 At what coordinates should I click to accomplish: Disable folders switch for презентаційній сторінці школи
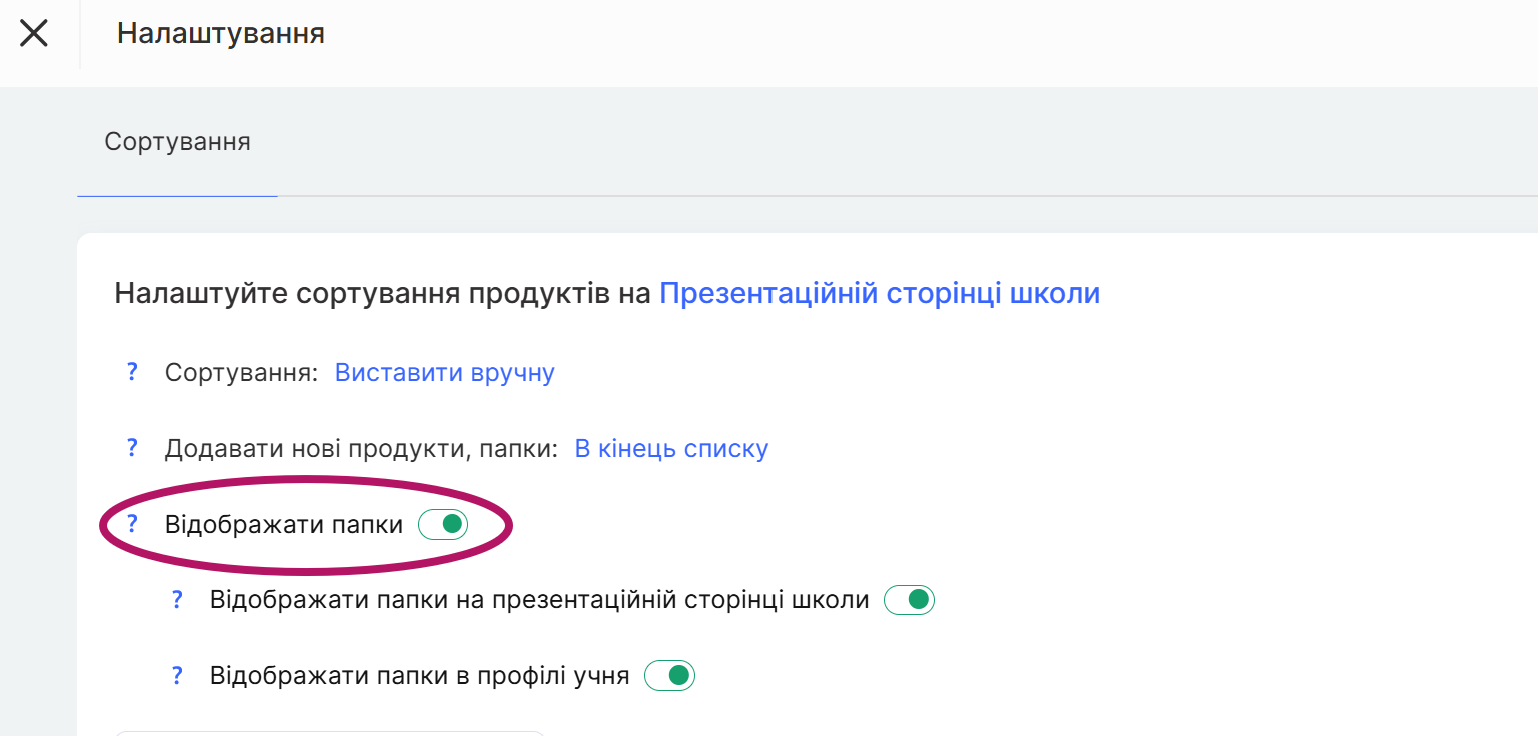tap(910, 600)
